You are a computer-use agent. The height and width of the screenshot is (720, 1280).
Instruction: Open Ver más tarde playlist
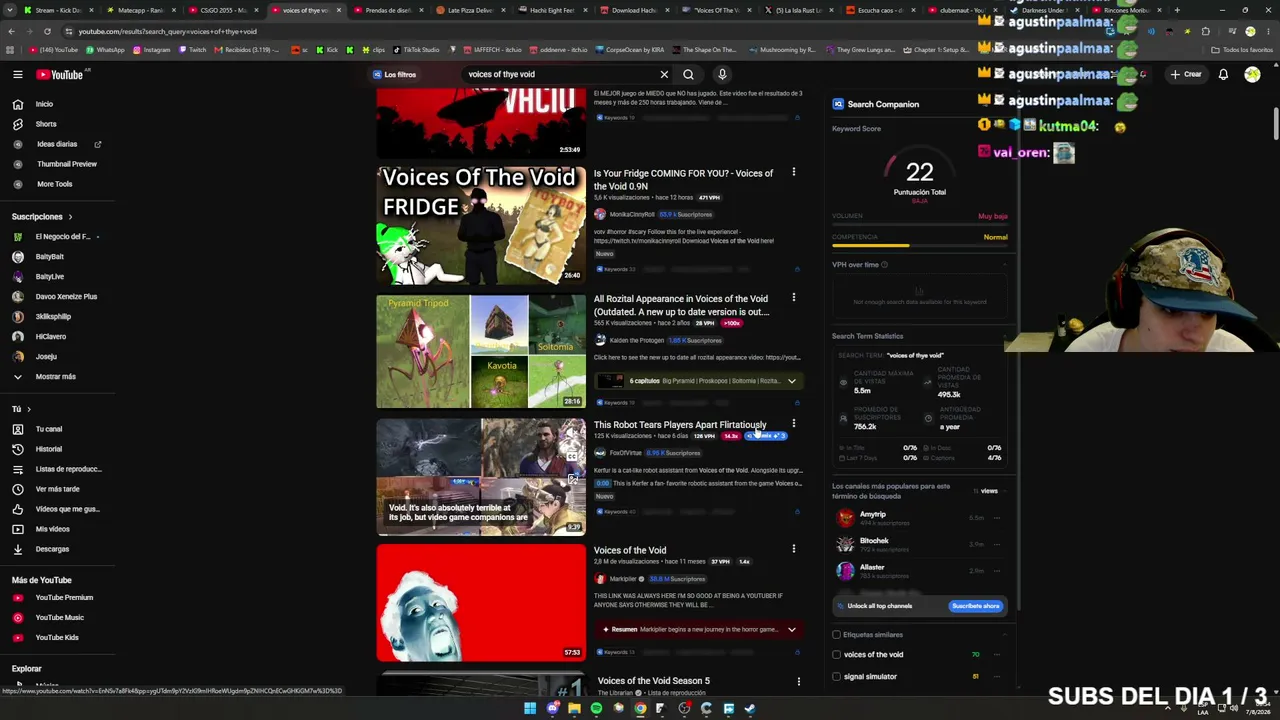pyautogui.click(x=57, y=489)
